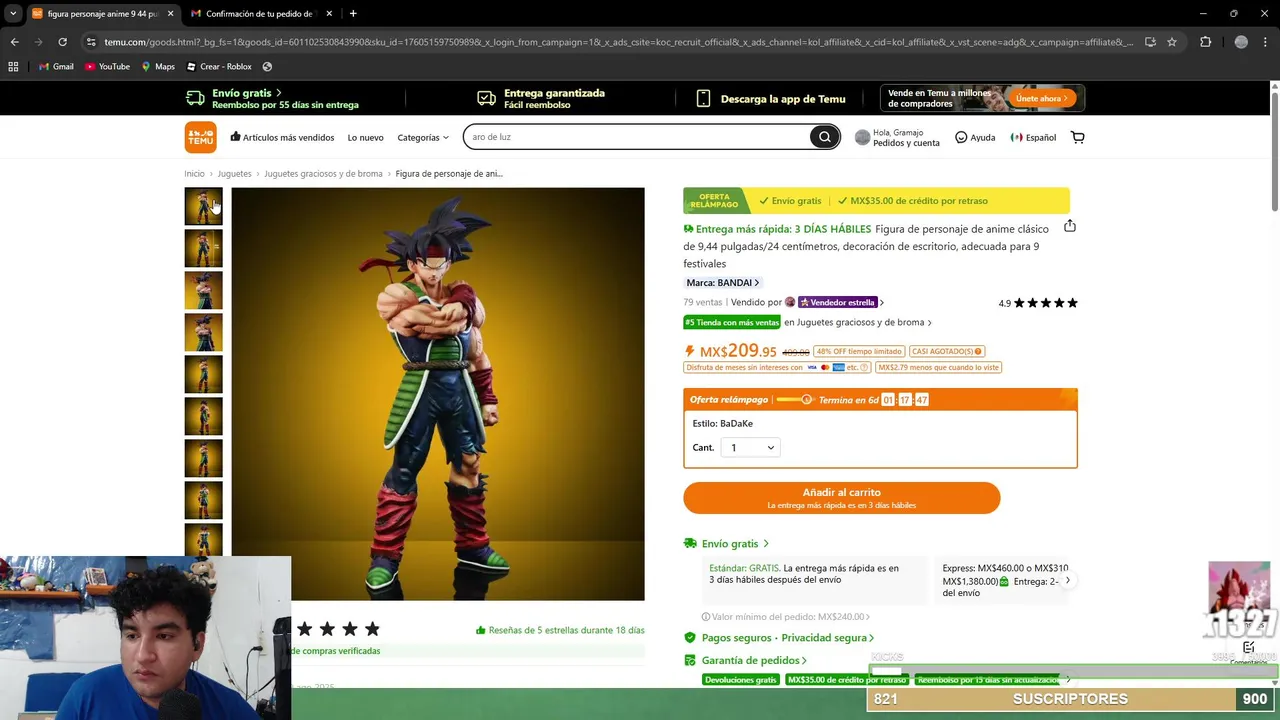Image resolution: width=1280 pixels, height=720 pixels.
Task: Expand Pagos seguros · Privacidad segura
Action: [779, 638]
